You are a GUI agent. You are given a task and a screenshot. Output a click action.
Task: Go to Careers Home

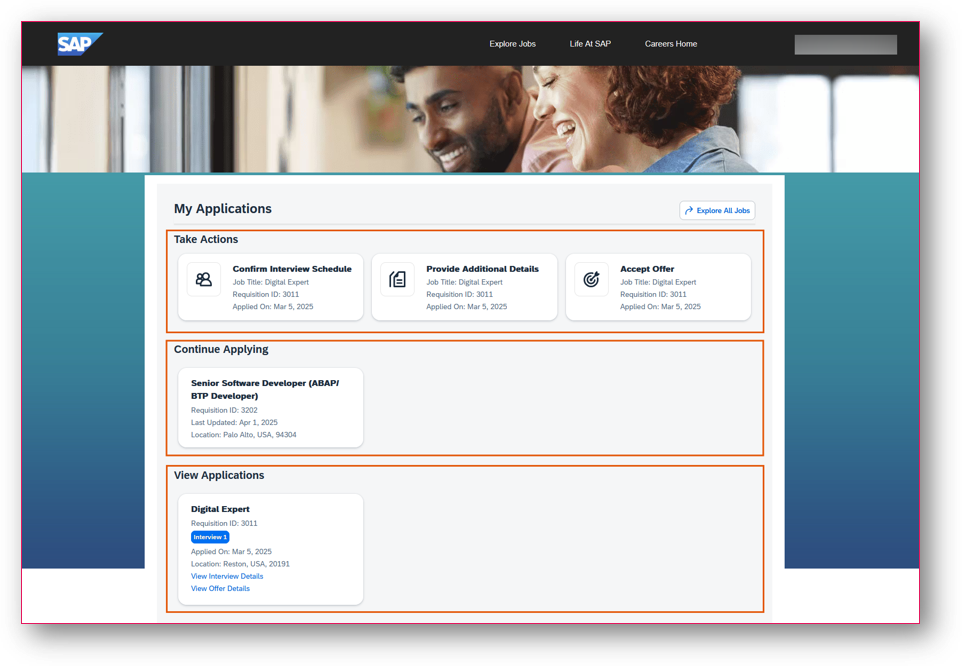(671, 44)
